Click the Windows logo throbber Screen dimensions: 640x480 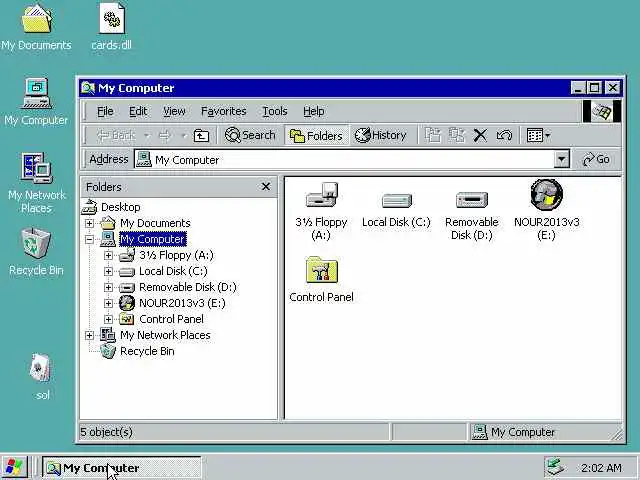(602, 111)
